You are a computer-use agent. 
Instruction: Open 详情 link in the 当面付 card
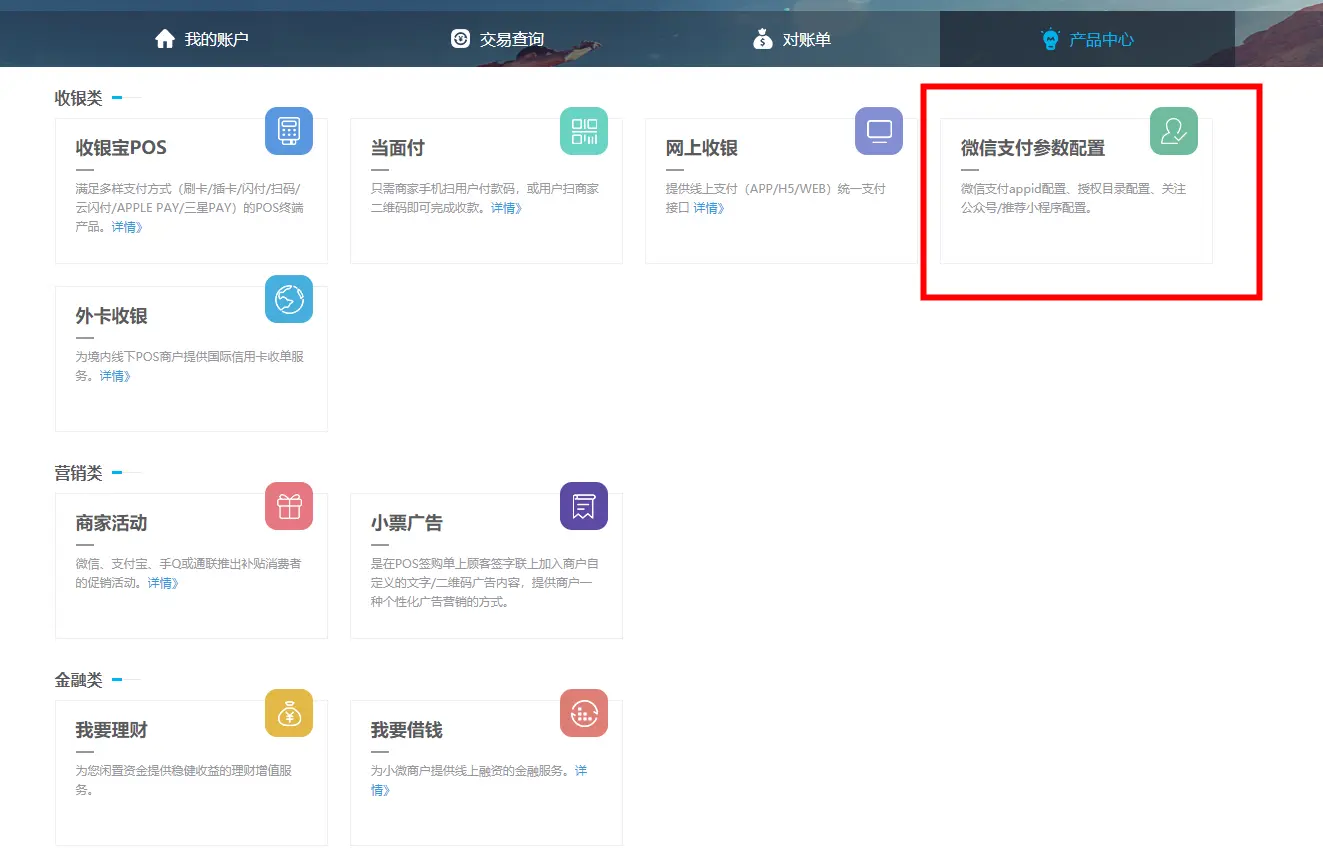506,208
